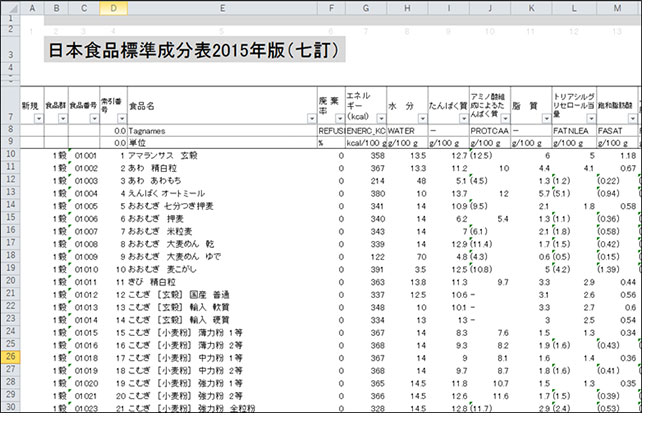Open the 脂質 filter dropdown
Viewport: 667px width, 422px height.
[x=546, y=119]
